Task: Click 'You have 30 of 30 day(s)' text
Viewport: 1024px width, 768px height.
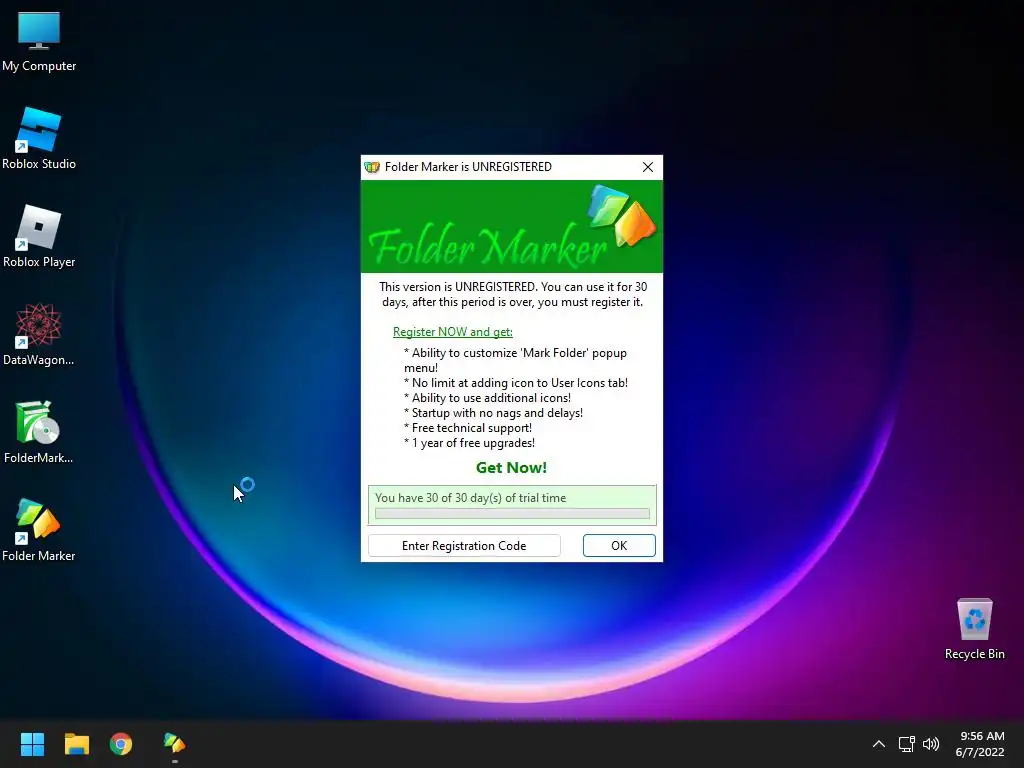Action: [470, 498]
